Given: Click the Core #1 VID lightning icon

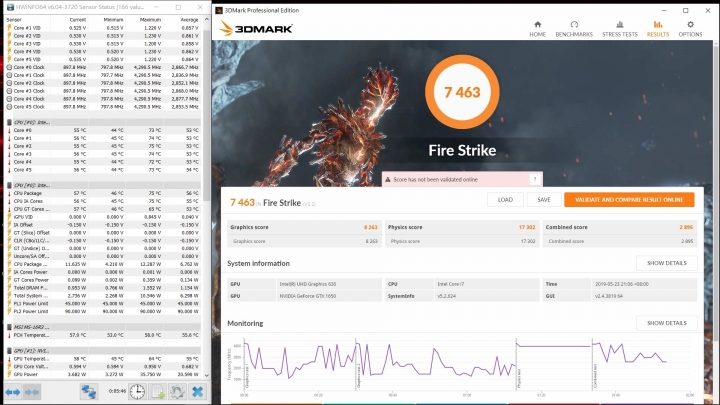Looking at the screenshot, I should click(9, 28).
